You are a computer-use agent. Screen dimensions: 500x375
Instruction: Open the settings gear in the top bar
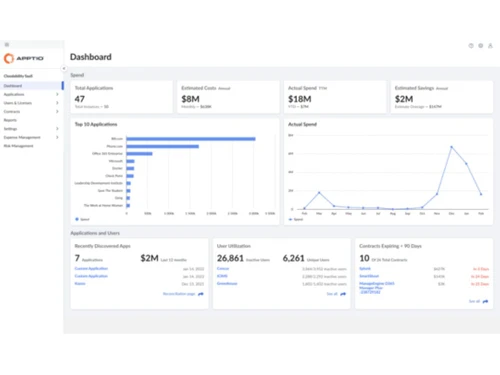click(481, 46)
